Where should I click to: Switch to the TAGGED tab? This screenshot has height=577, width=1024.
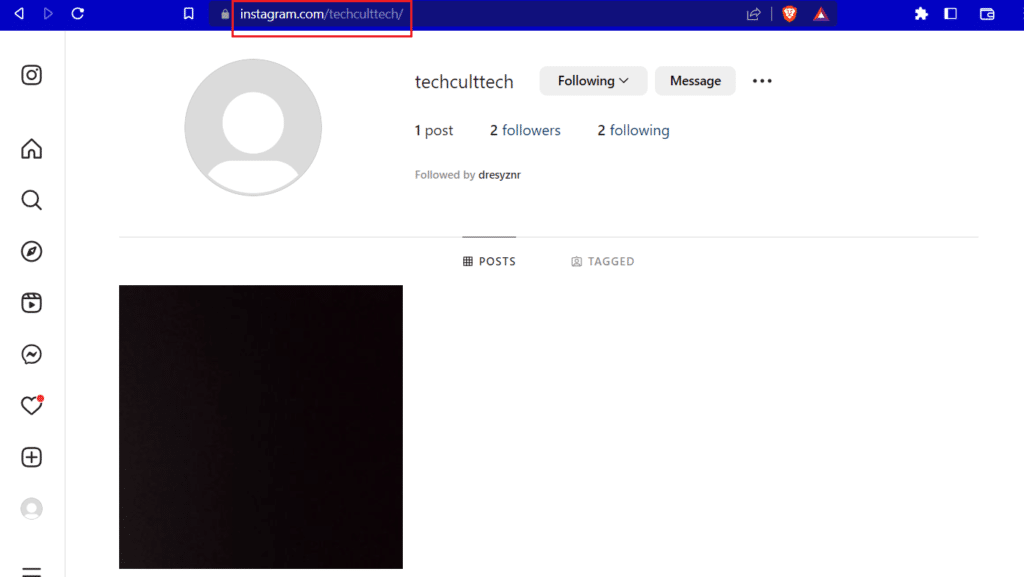pyautogui.click(x=603, y=261)
